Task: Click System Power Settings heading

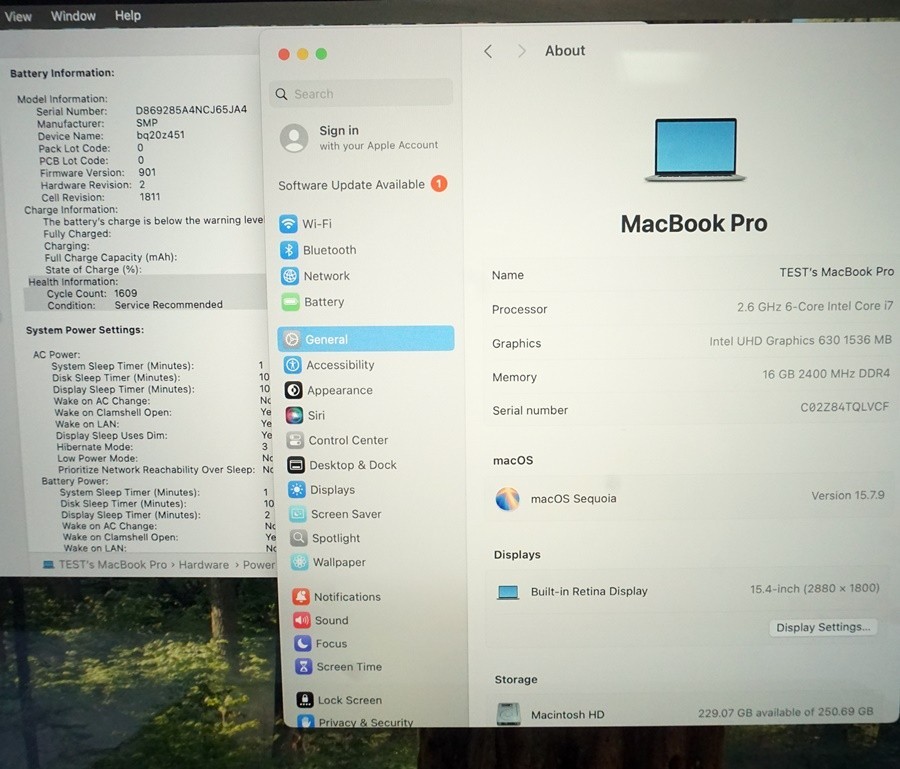Action: [x=85, y=330]
